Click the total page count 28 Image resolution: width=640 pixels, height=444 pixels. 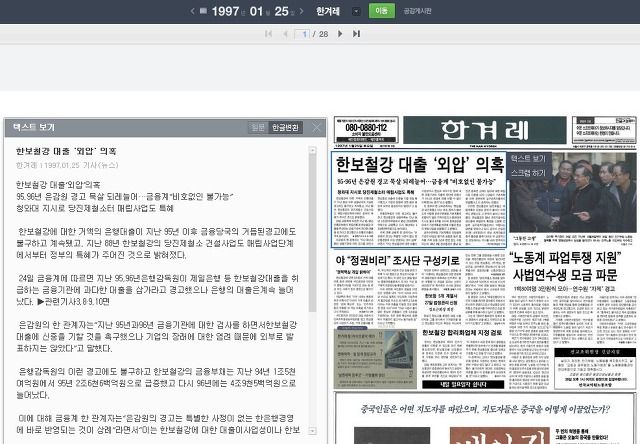[323, 34]
